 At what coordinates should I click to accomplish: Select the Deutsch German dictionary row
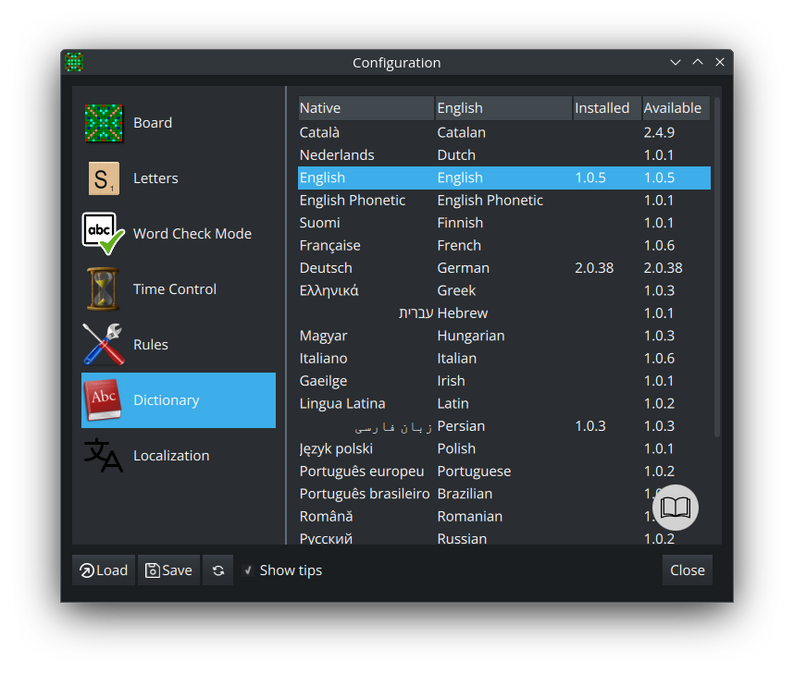point(504,268)
